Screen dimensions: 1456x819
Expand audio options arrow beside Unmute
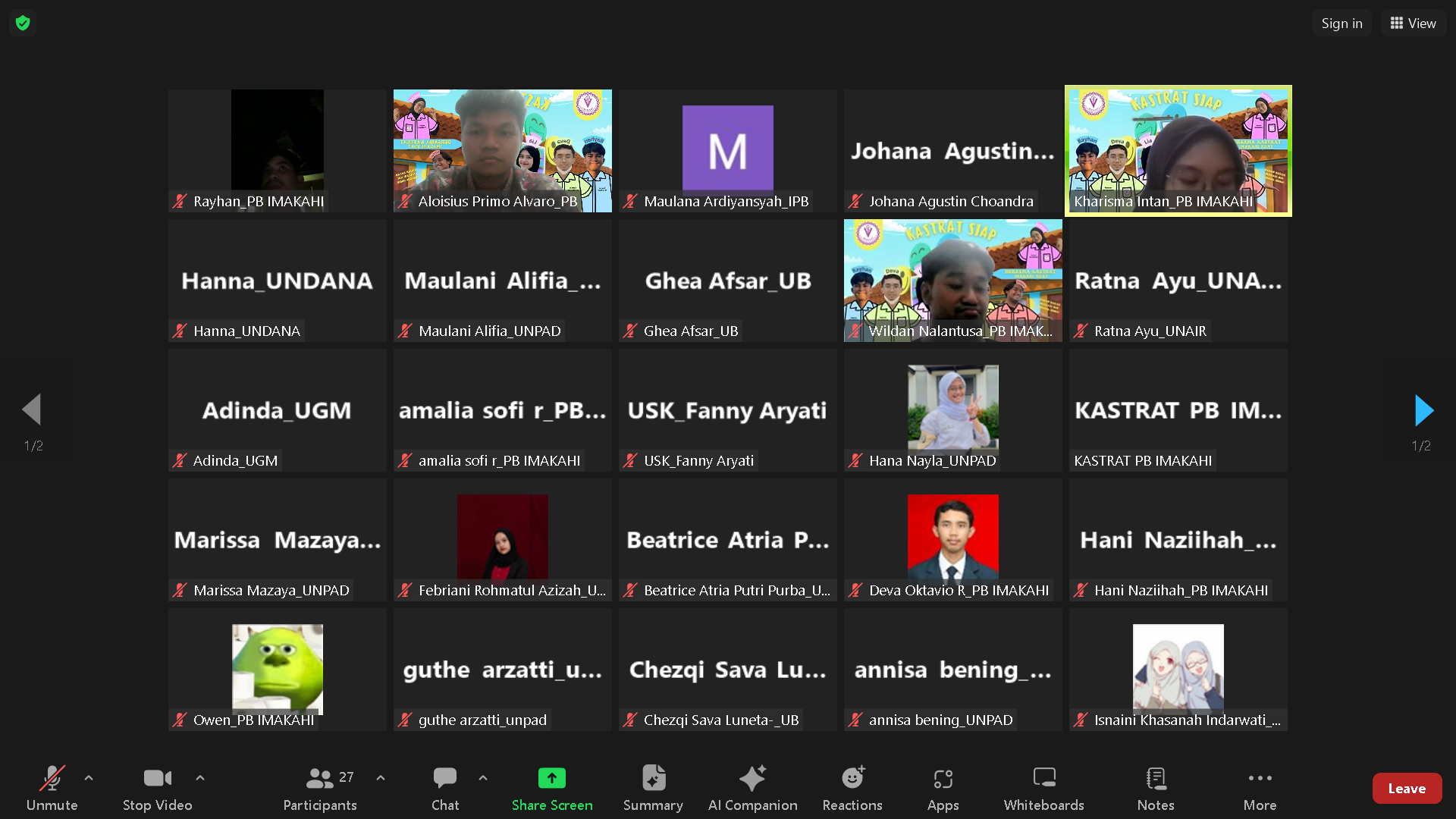coord(89,778)
